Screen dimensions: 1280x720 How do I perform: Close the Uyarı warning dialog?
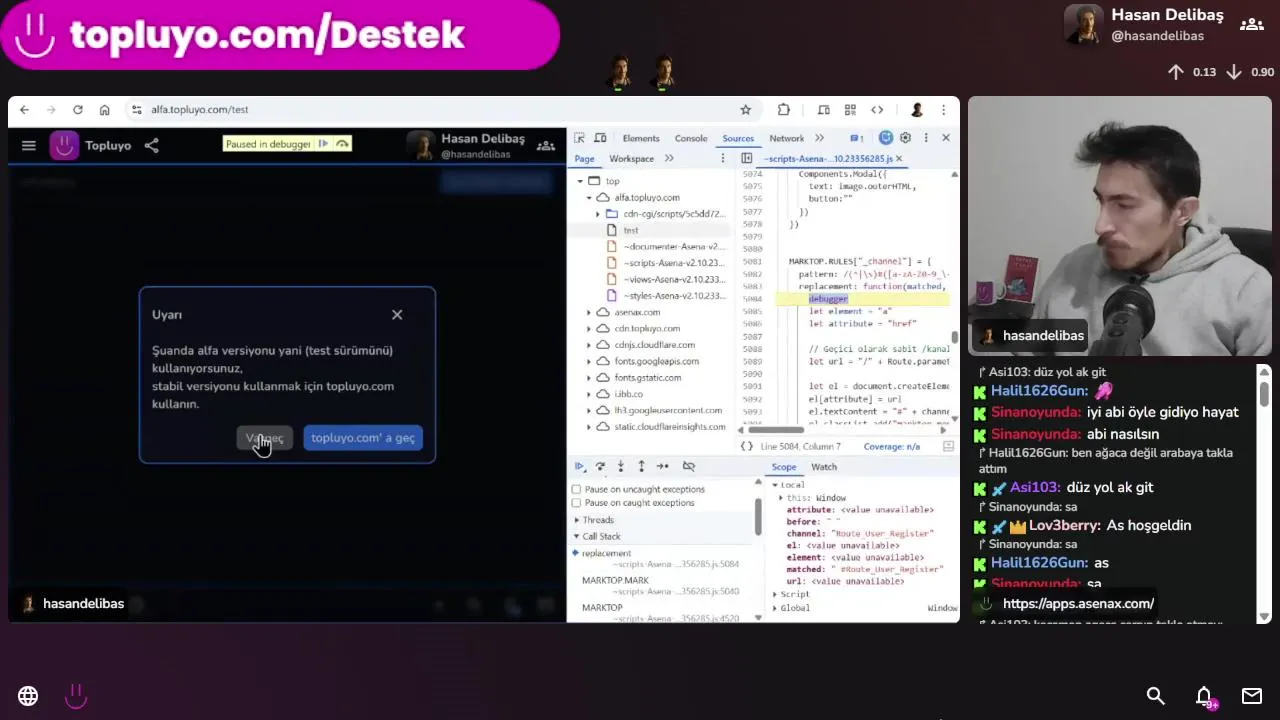[x=397, y=315]
